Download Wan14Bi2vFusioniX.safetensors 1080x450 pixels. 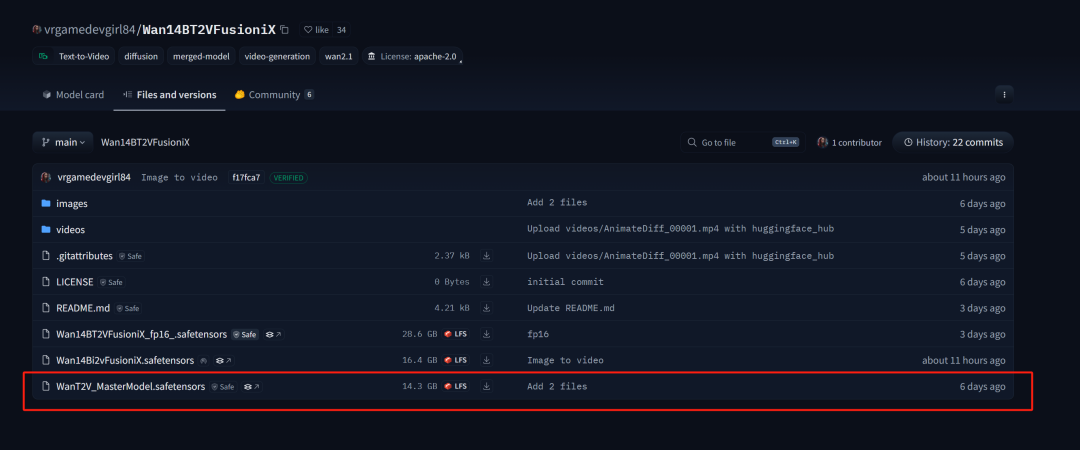pos(486,360)
